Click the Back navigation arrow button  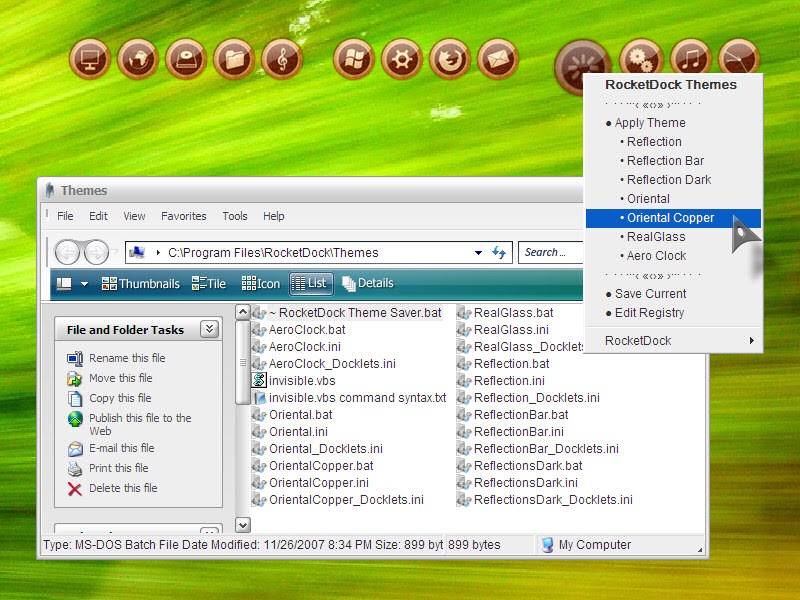(67, 252)
